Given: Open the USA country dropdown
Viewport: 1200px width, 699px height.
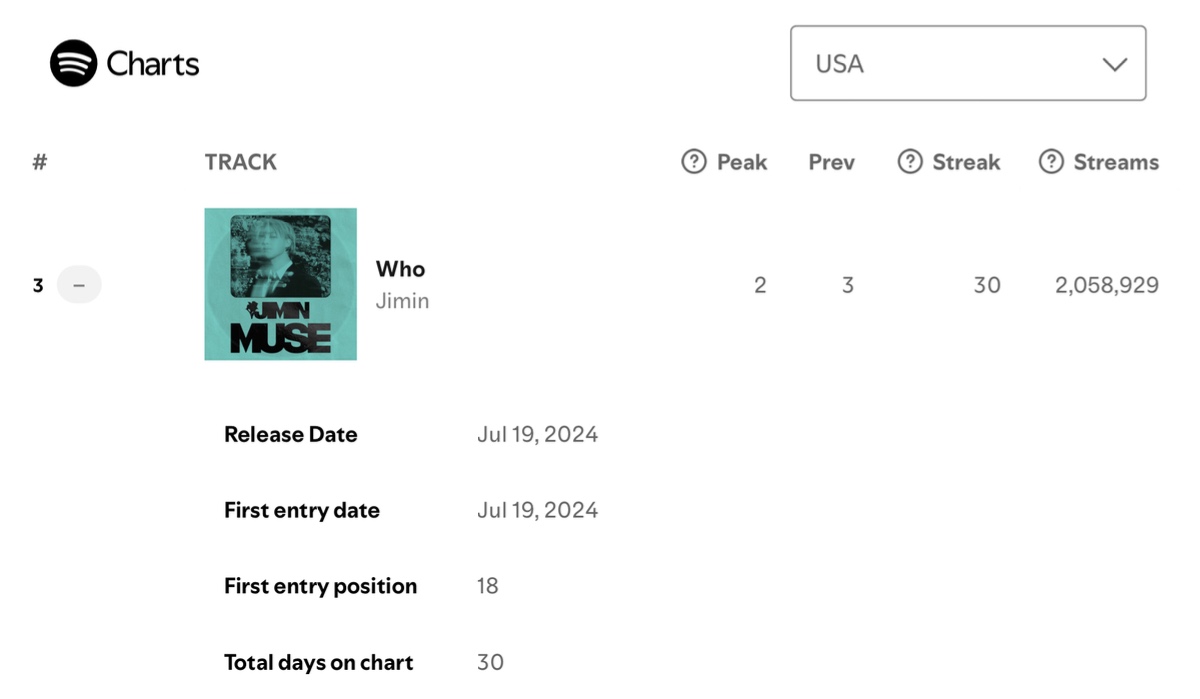Looking at the screenshot, I should point(968,63).
